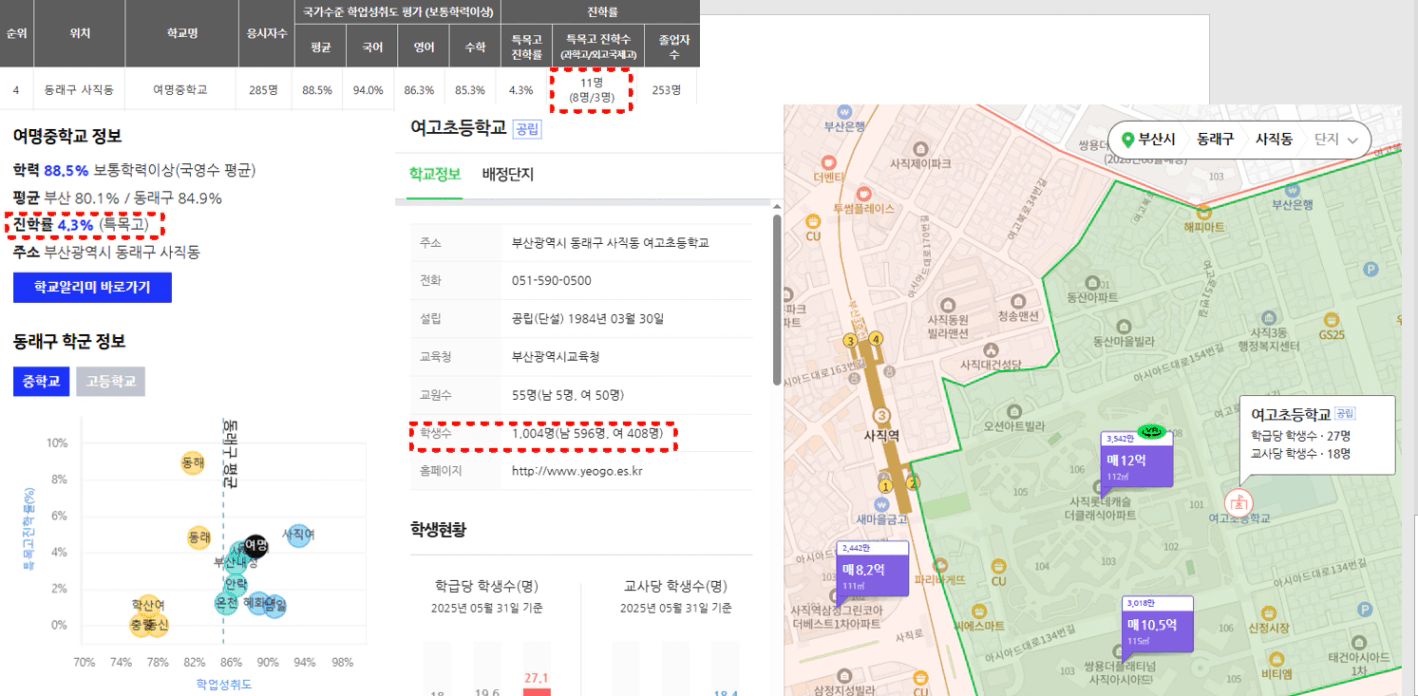
Task: Click the 부산은행 icon above 더벤티
Action: pos(845,110)
